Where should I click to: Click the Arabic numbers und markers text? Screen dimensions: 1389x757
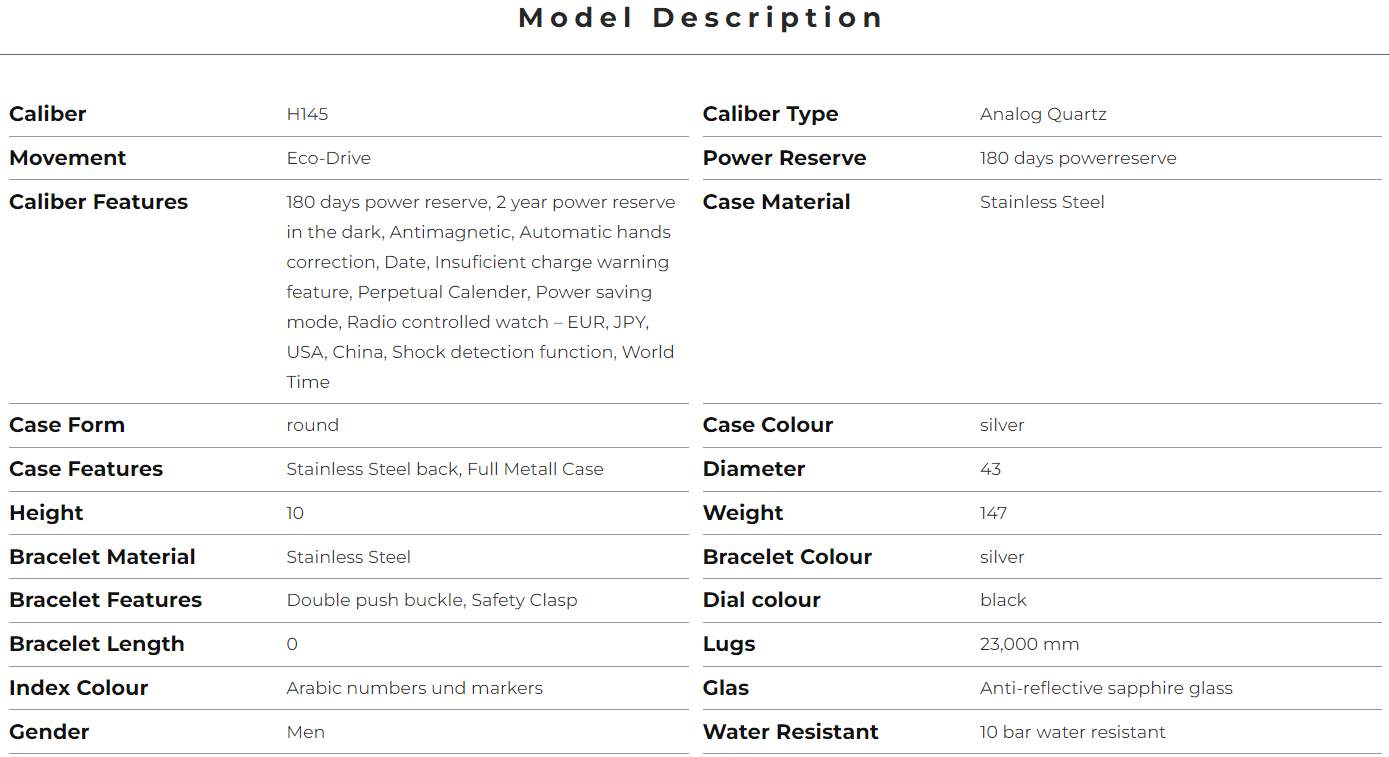[414, 688]
